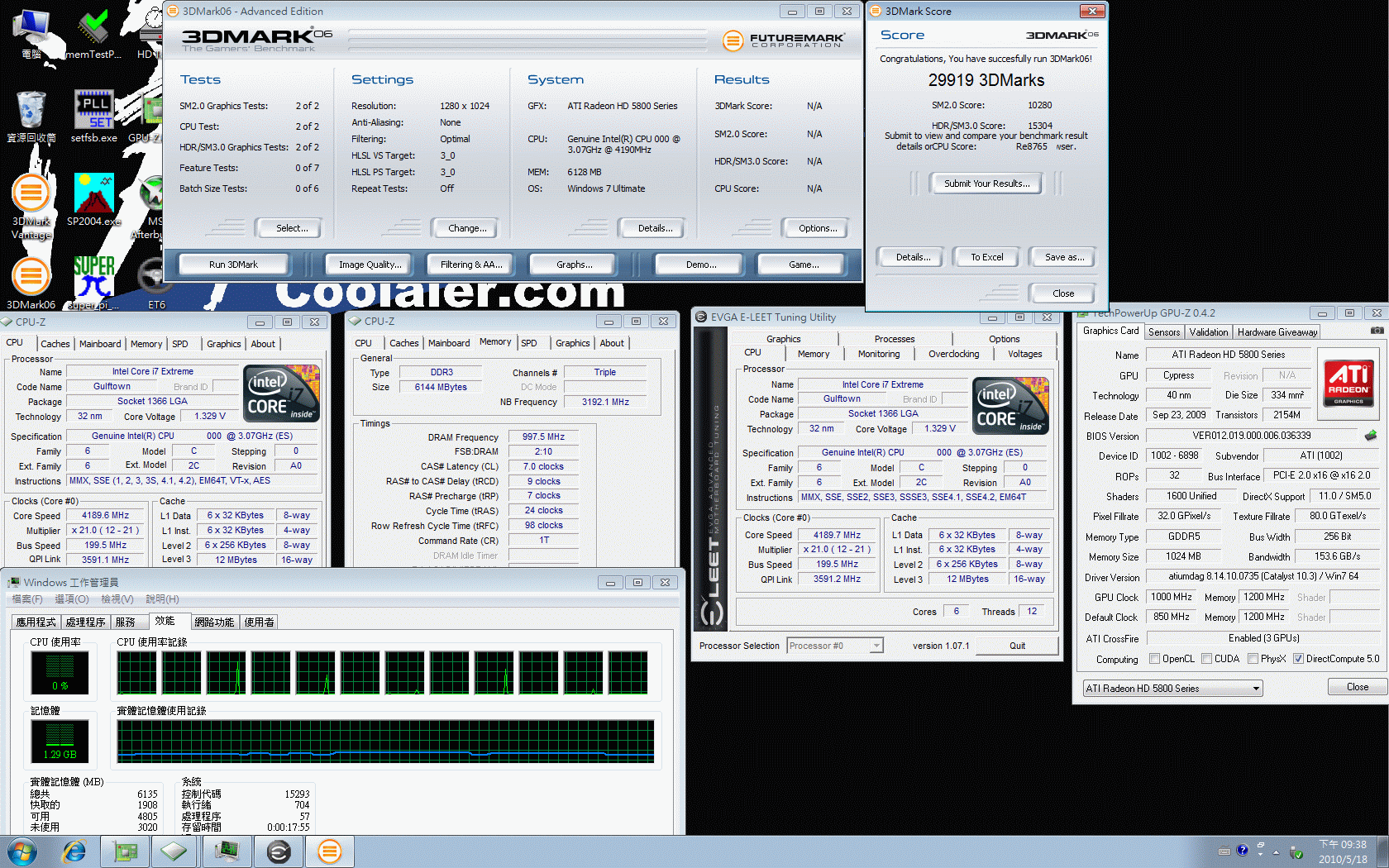Click the Intel Core i7 logo in E-LEET

coord(1010,405)
